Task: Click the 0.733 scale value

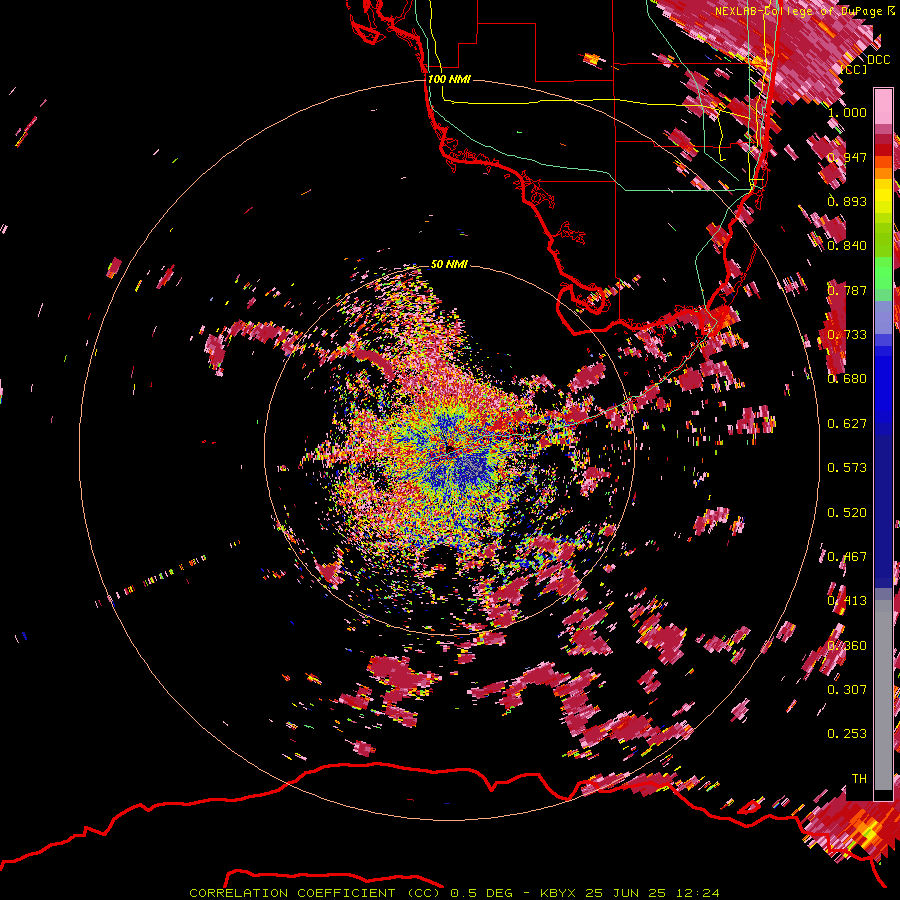Action: click(847, 335)
